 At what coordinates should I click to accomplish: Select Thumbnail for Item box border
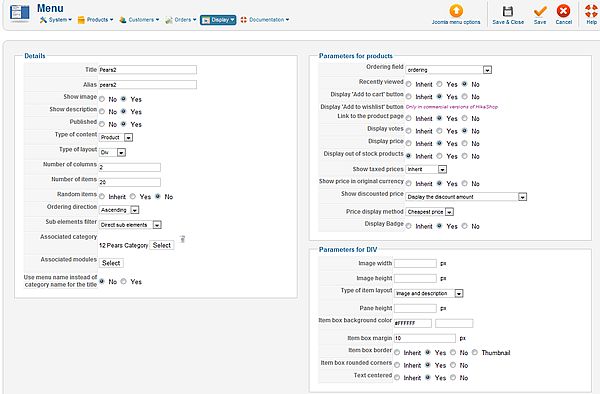click(475, 352)
